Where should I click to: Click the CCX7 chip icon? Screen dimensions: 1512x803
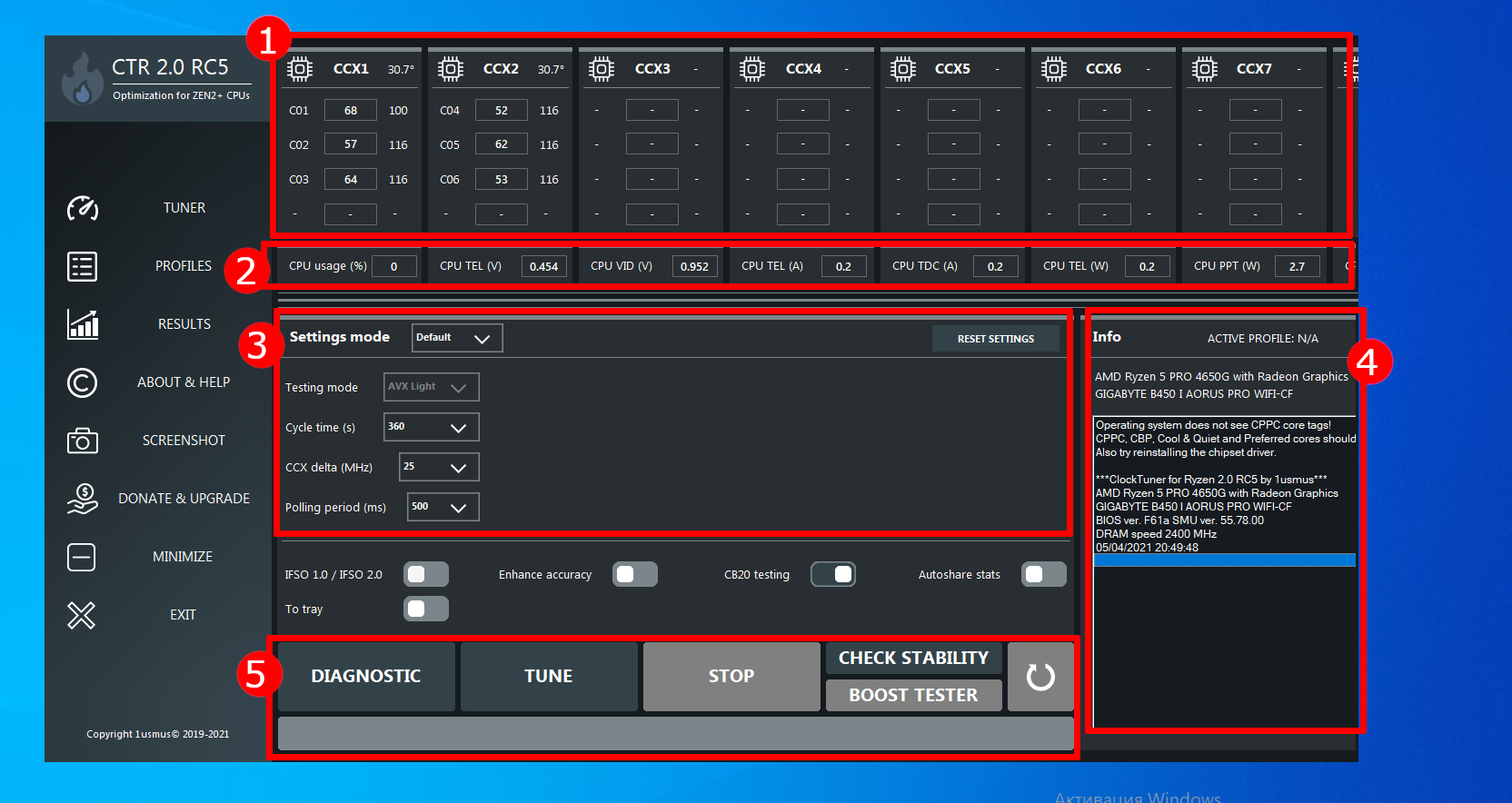(1205, 69)
